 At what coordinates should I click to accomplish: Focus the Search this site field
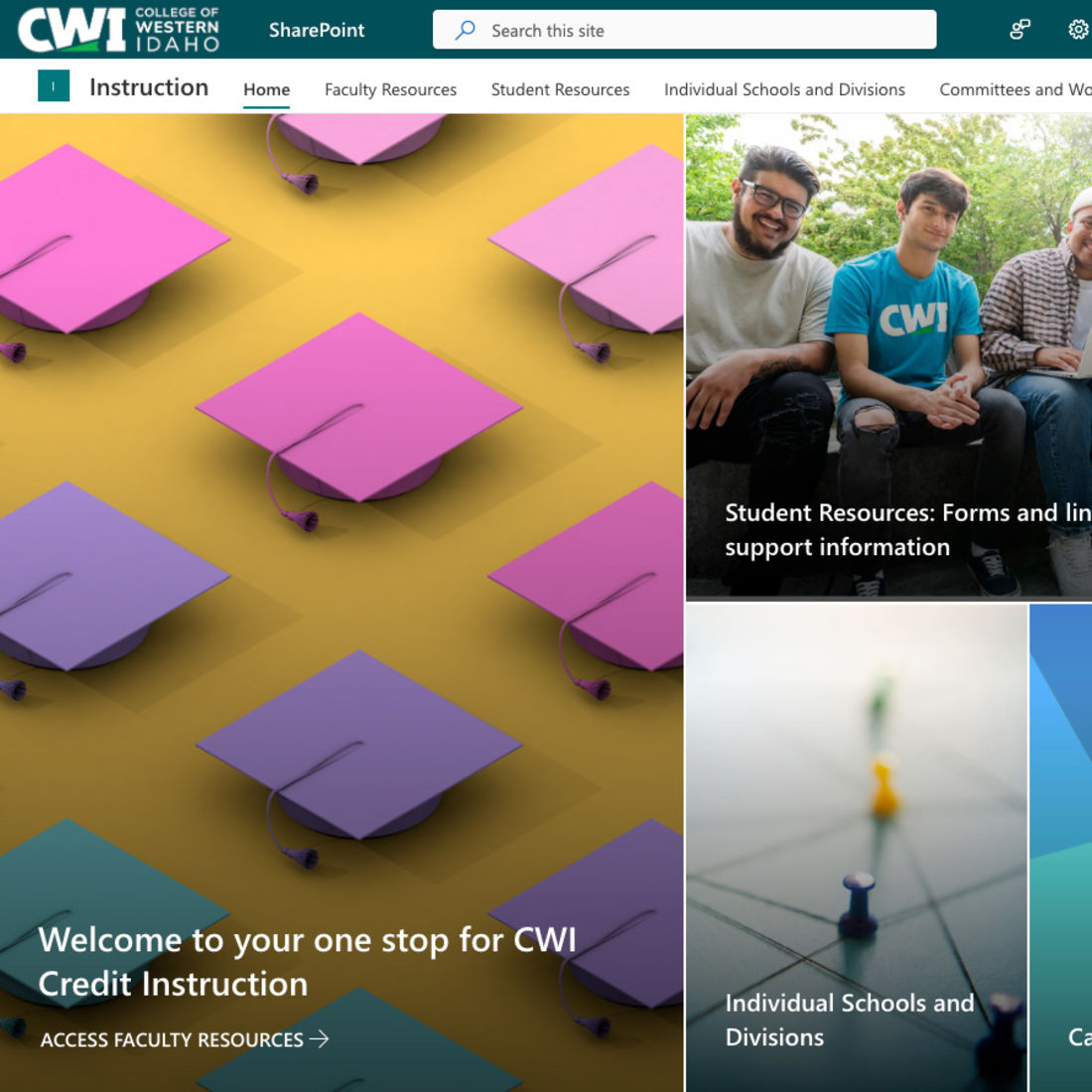[x=684, y=29]
